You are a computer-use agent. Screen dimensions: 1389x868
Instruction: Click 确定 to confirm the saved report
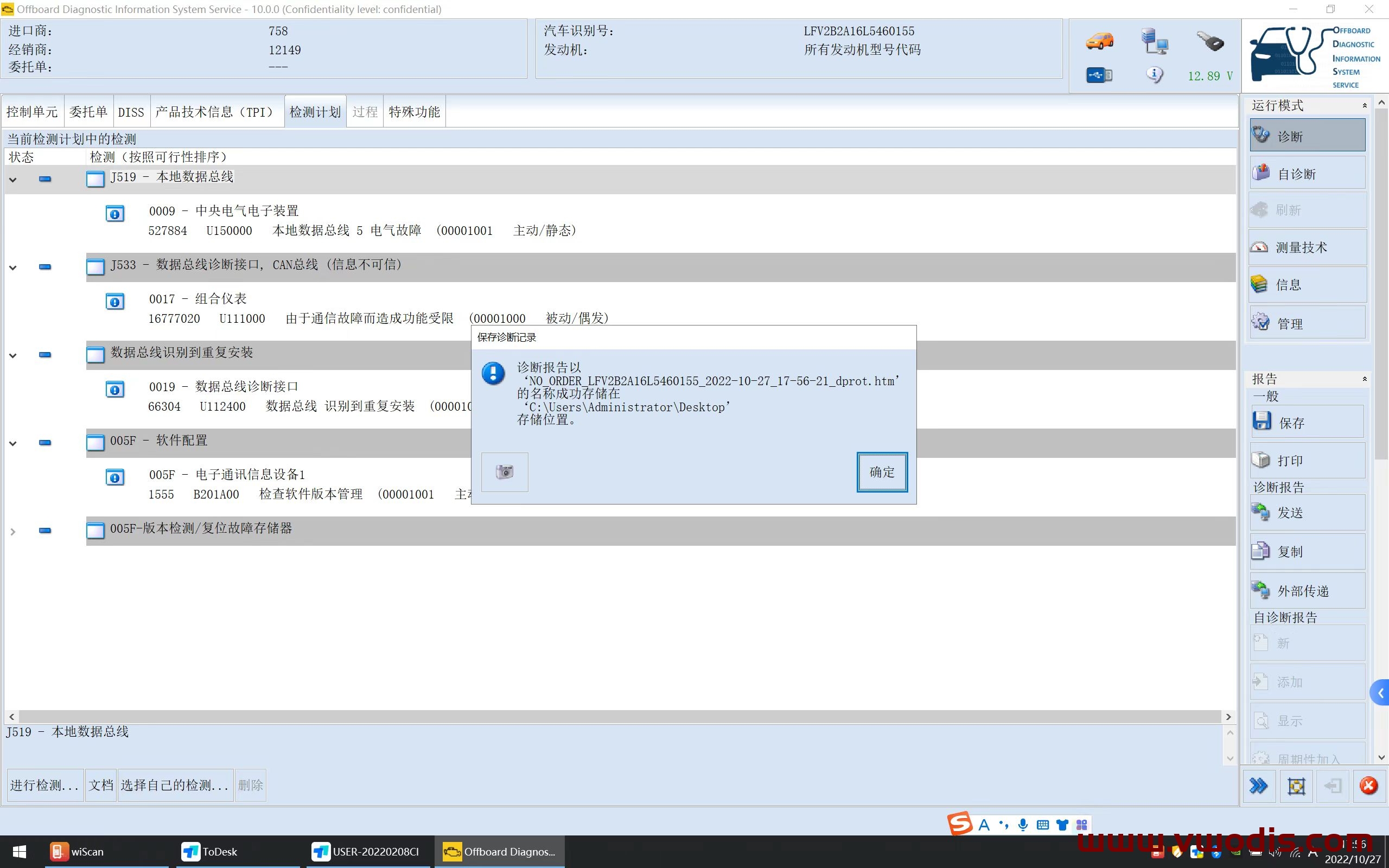pos(881,472)
